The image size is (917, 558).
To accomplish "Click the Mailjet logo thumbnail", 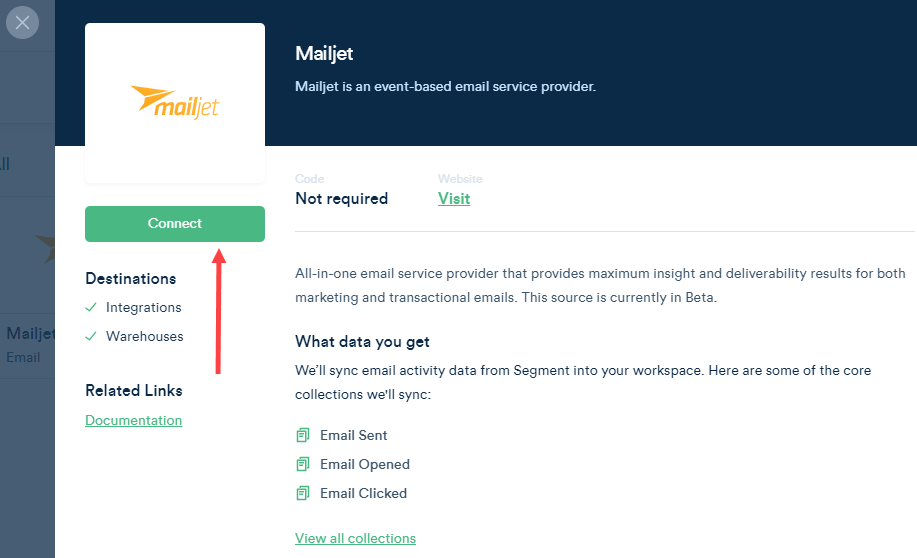I will (175, 103).
